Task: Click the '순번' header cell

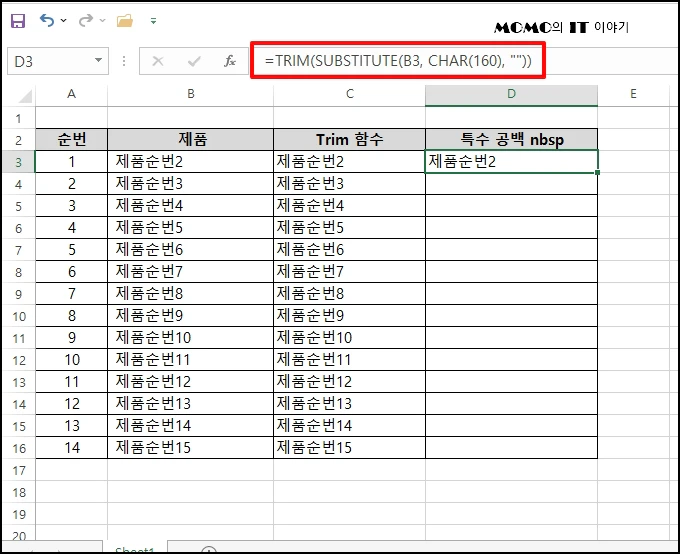Action: coord(72,140)
